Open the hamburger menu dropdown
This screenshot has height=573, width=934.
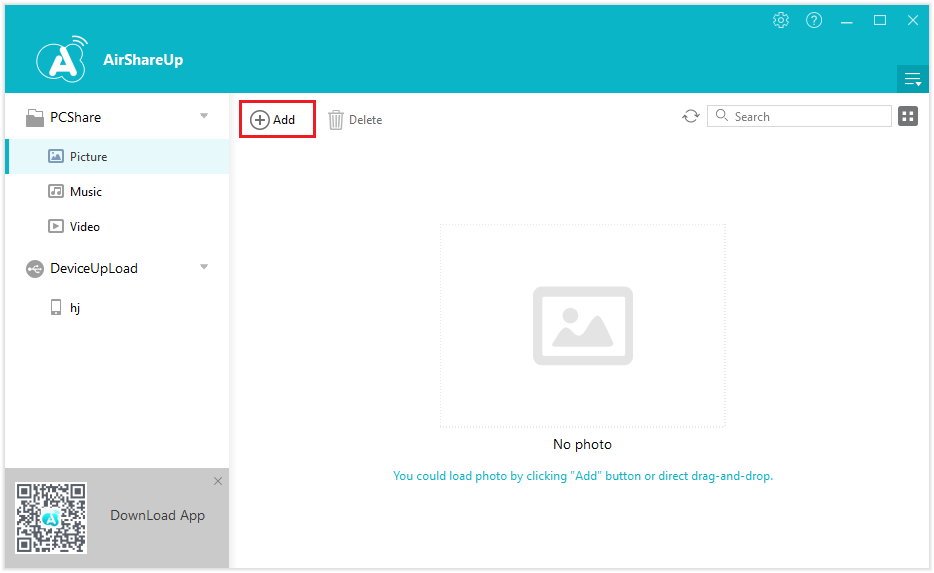tap(913, 79)
